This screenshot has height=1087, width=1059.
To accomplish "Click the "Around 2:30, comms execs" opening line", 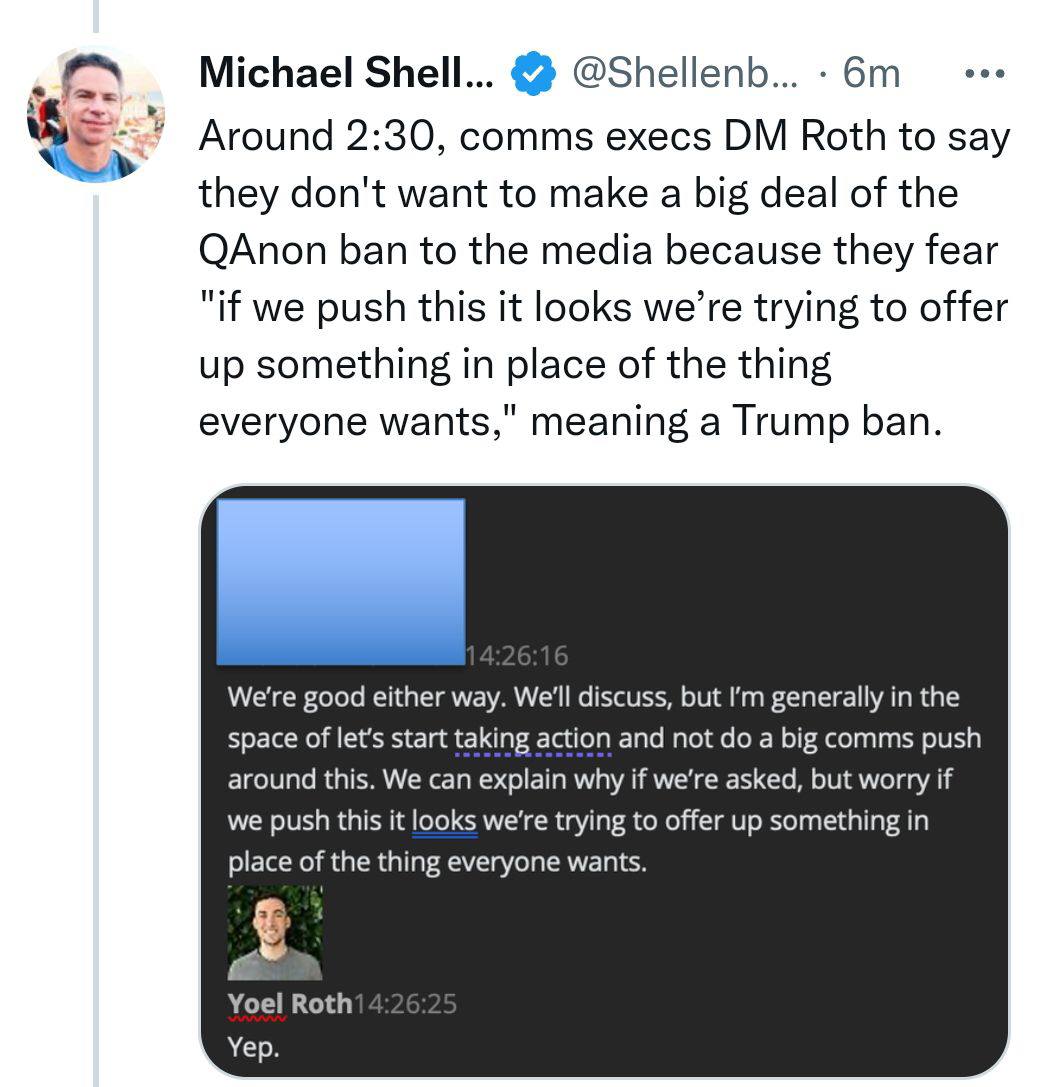I will coord(455,136).
